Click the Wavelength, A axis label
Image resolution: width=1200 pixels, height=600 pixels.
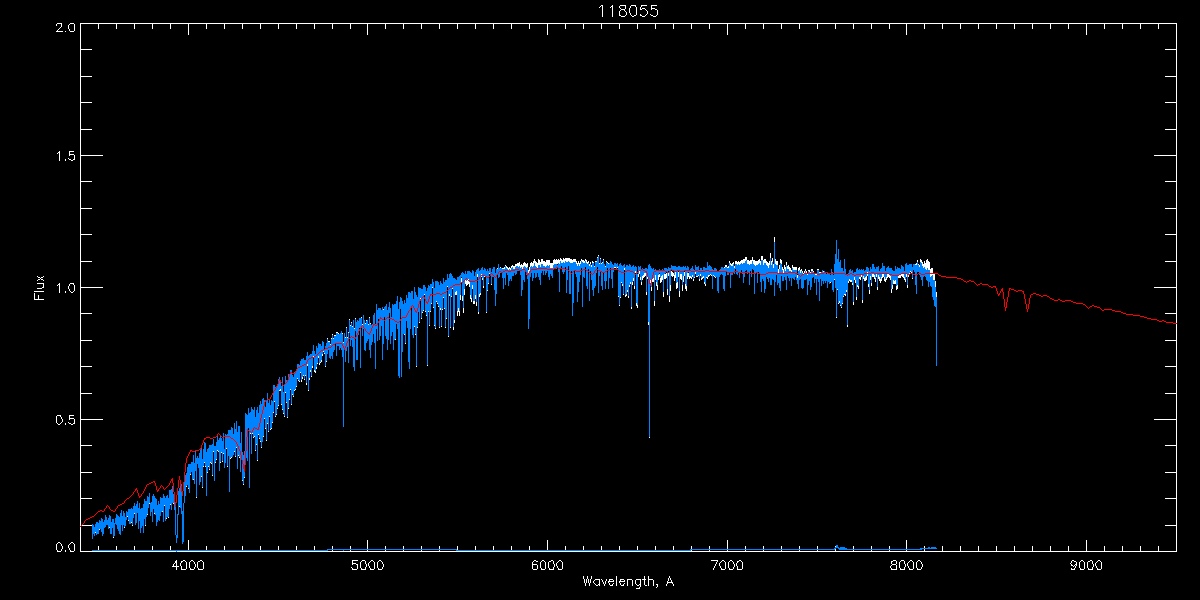click(627, 582)
